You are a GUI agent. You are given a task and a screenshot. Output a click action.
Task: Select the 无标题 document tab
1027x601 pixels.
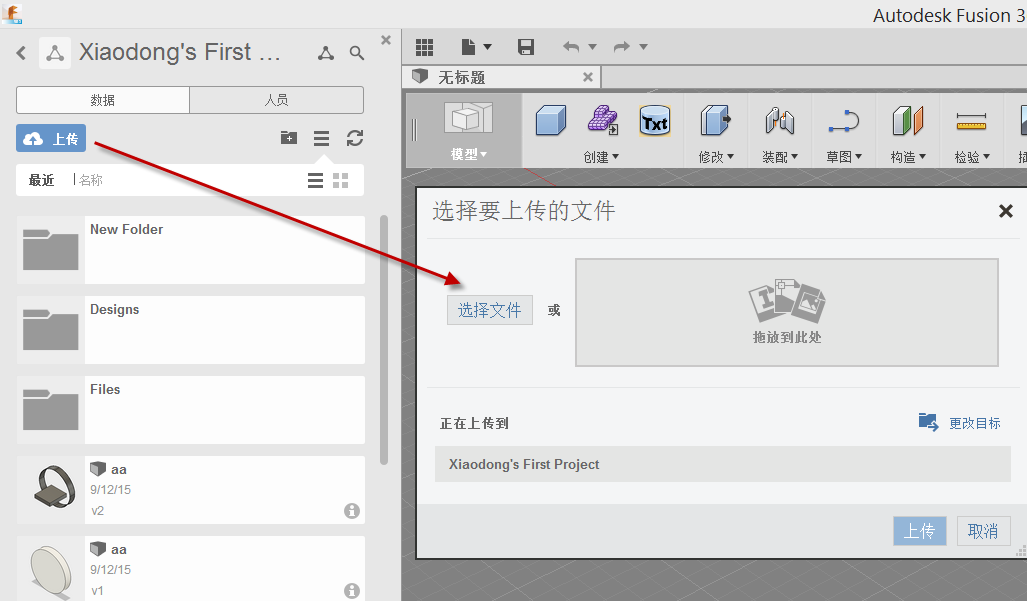(502, 77)
